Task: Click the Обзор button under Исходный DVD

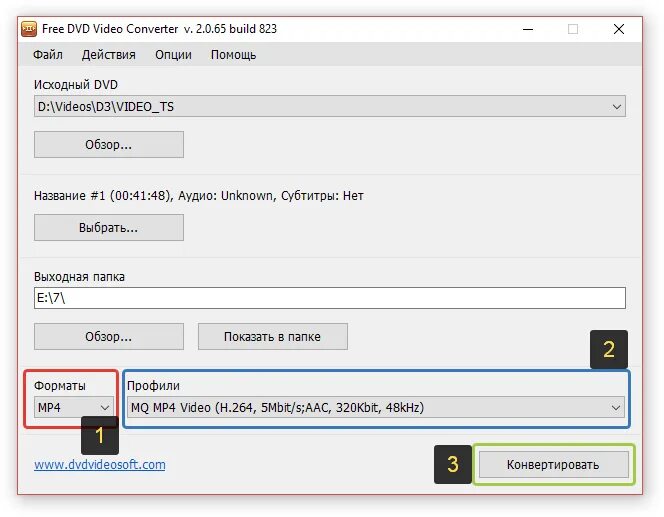Action: click(109, 144)
